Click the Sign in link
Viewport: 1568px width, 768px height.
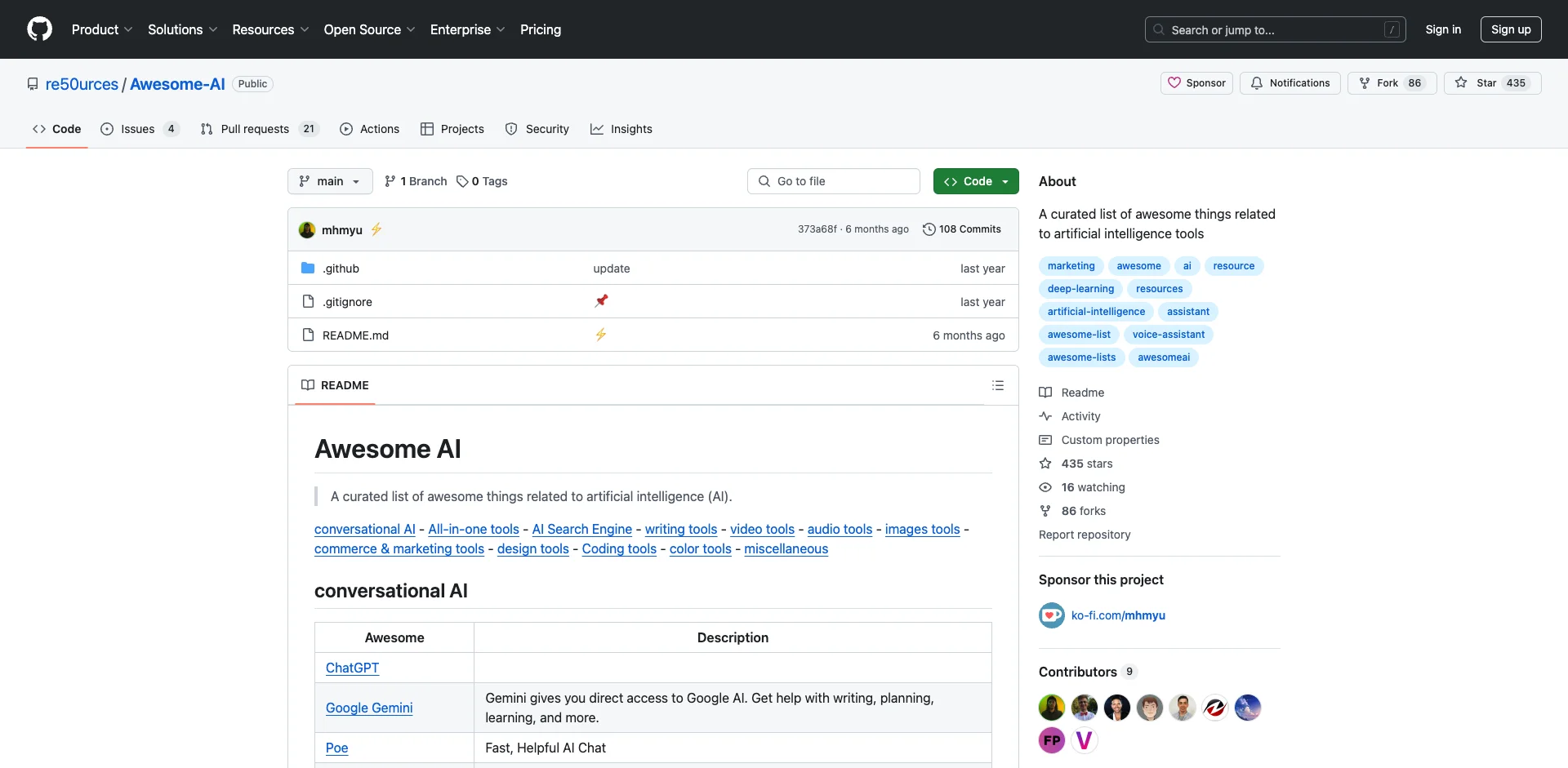point(1443,29)
